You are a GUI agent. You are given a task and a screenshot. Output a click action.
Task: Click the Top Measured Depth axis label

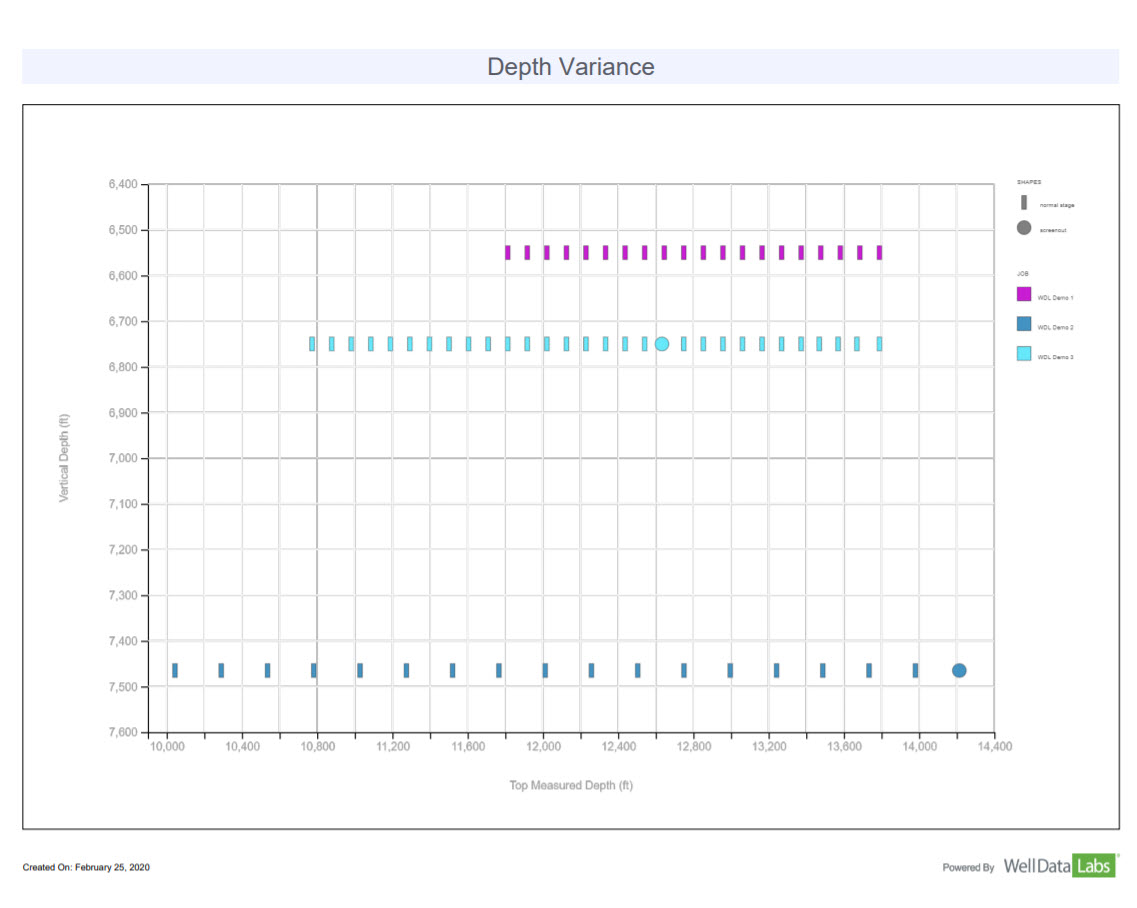pyautogui.click(x=570, y=786)
